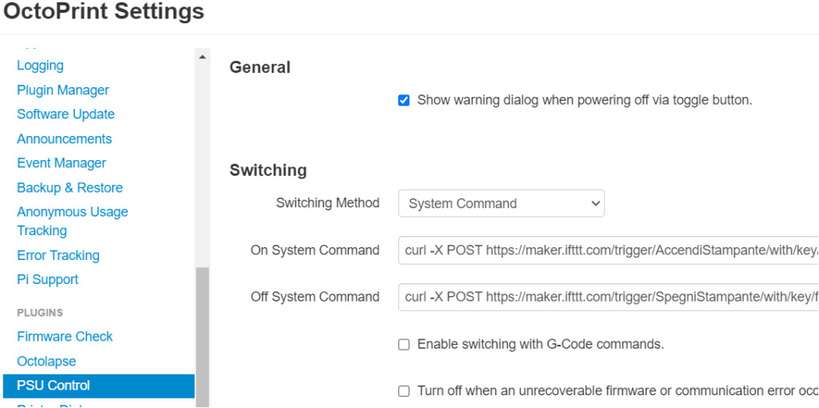Click the sidebar scroll-up arrow

[x=203, y=57]
